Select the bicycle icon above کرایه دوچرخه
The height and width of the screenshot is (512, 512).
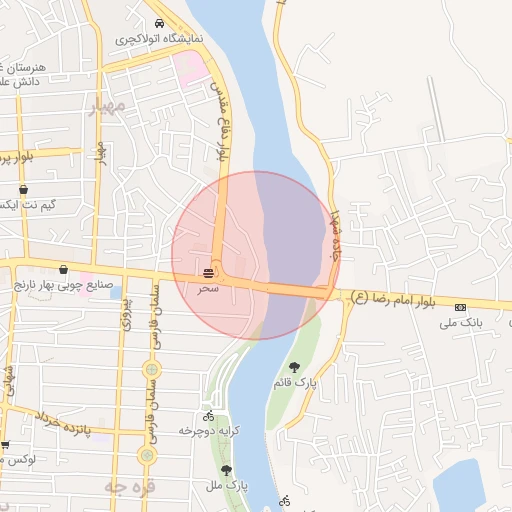coord(209,416)
